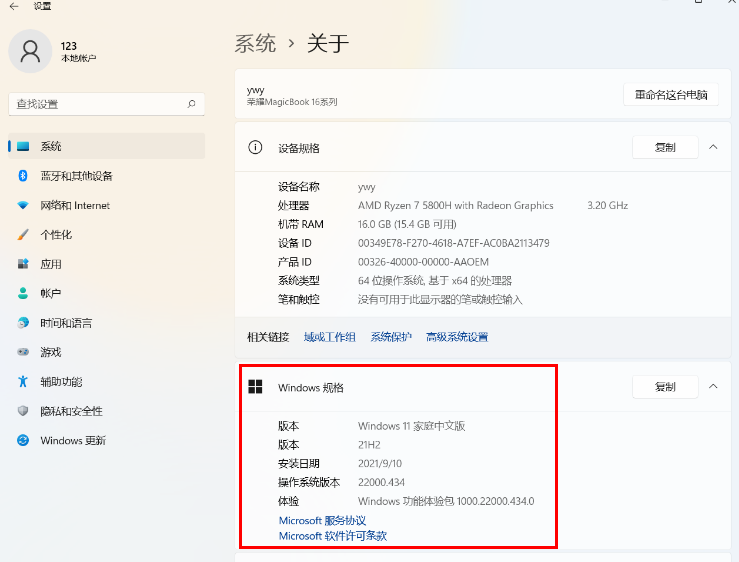Click the Accessibility figure icon
This screenshot has width=739, height=562.
(23, 382)
